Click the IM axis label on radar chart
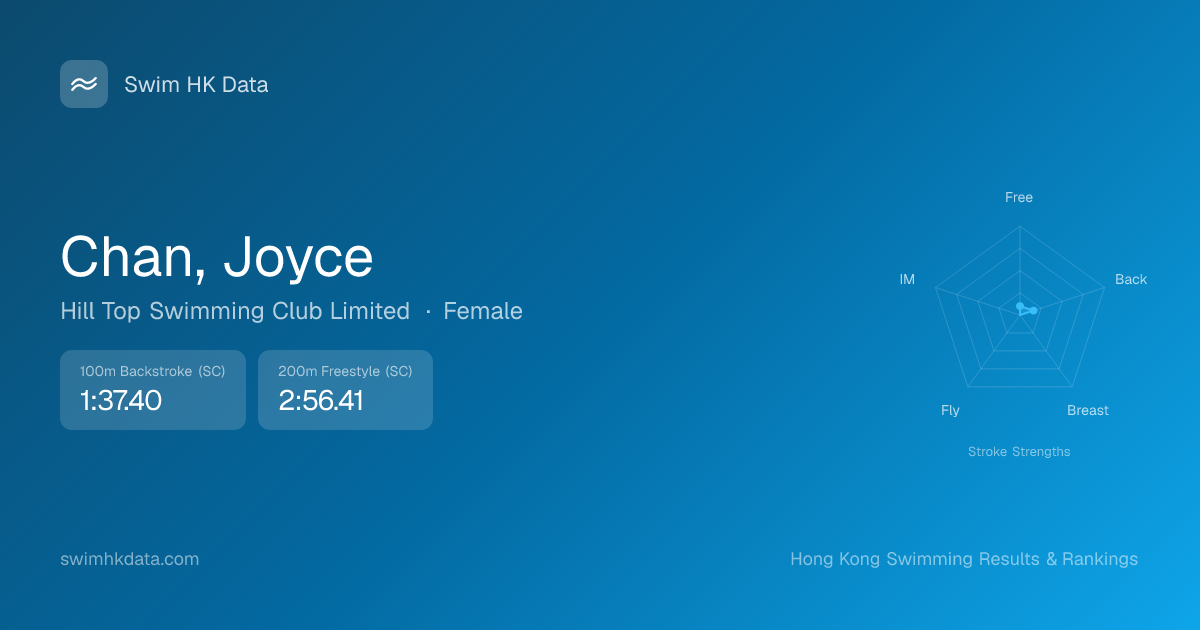 click(x=907, y=279)
